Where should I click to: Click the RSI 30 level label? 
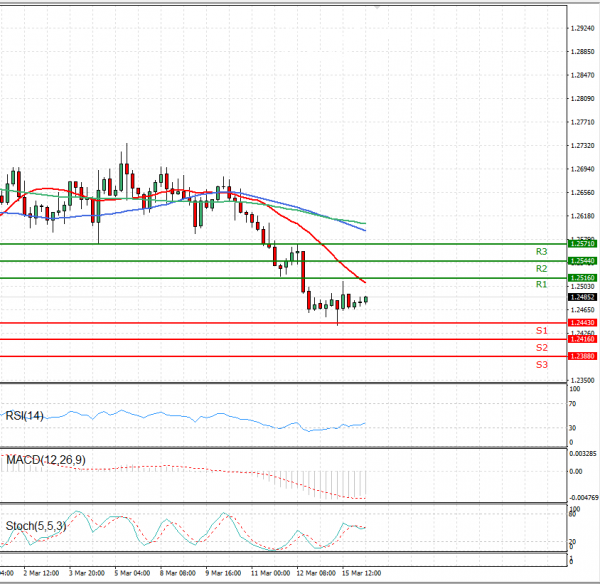click(x=572, y=428)
